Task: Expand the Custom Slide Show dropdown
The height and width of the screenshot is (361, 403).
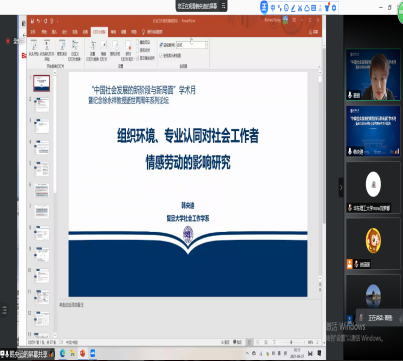Action: point(75,49)
